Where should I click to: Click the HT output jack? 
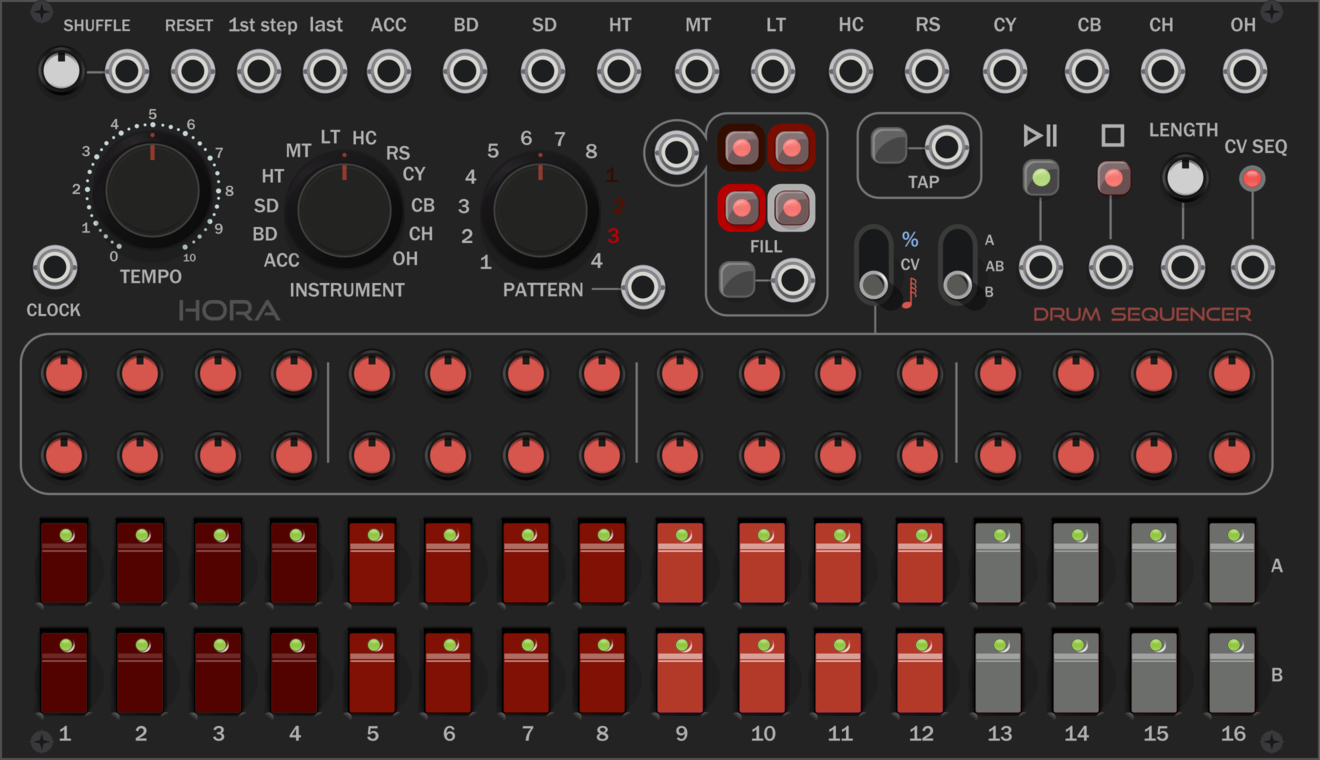[x=619, y=72]
